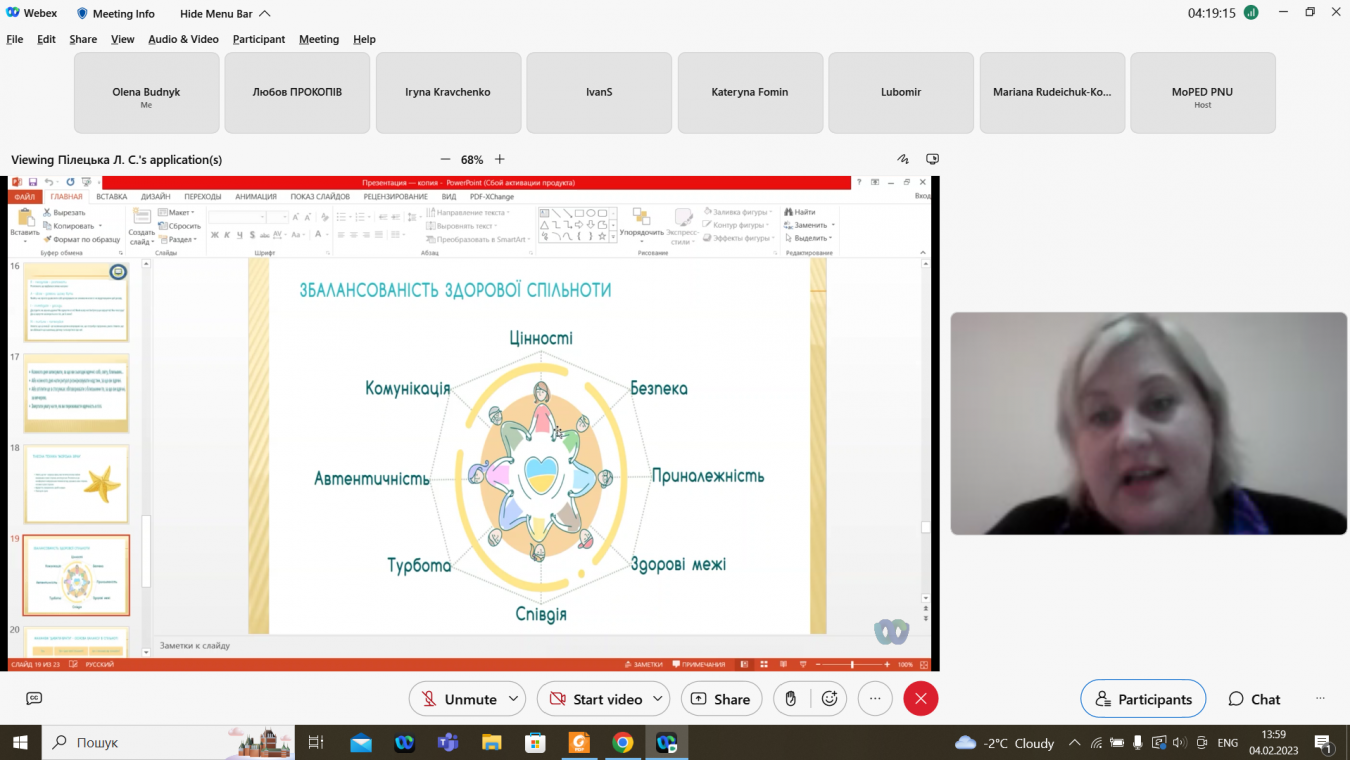Expand the audio options arrow beside Unmute

pyautogui.click(x=514, y=699)
